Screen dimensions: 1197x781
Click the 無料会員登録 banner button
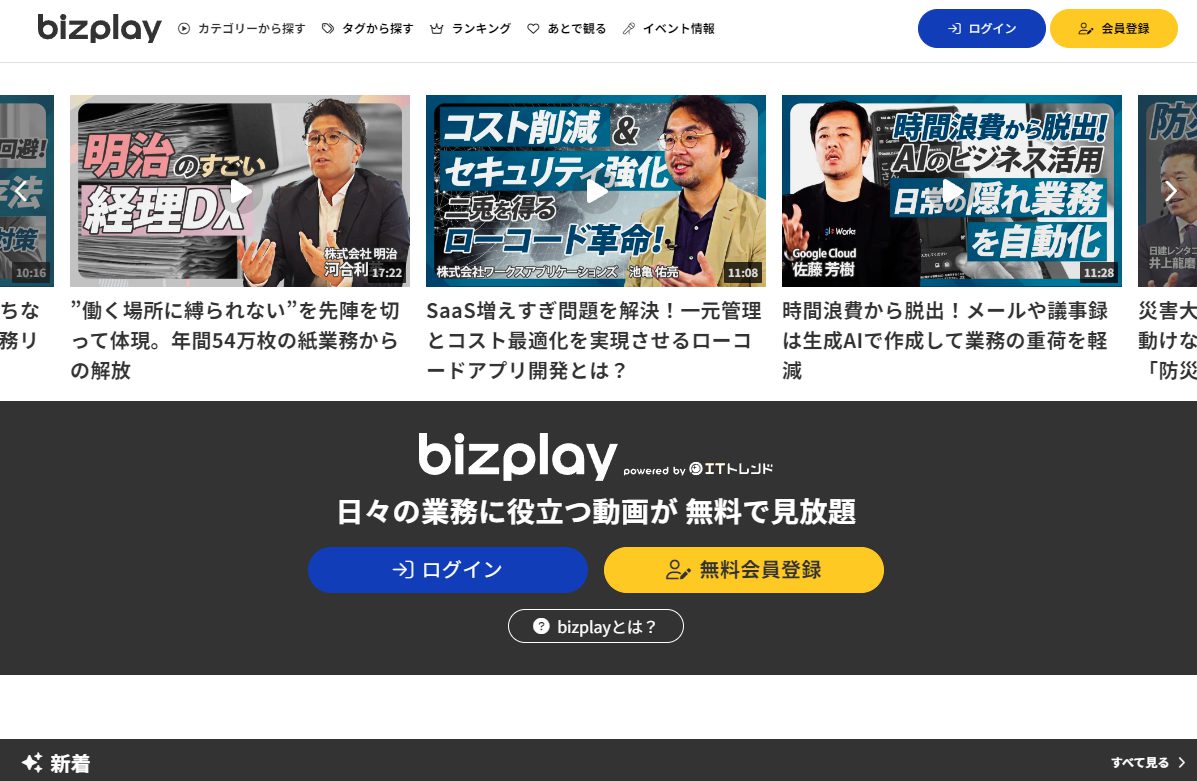744,570
